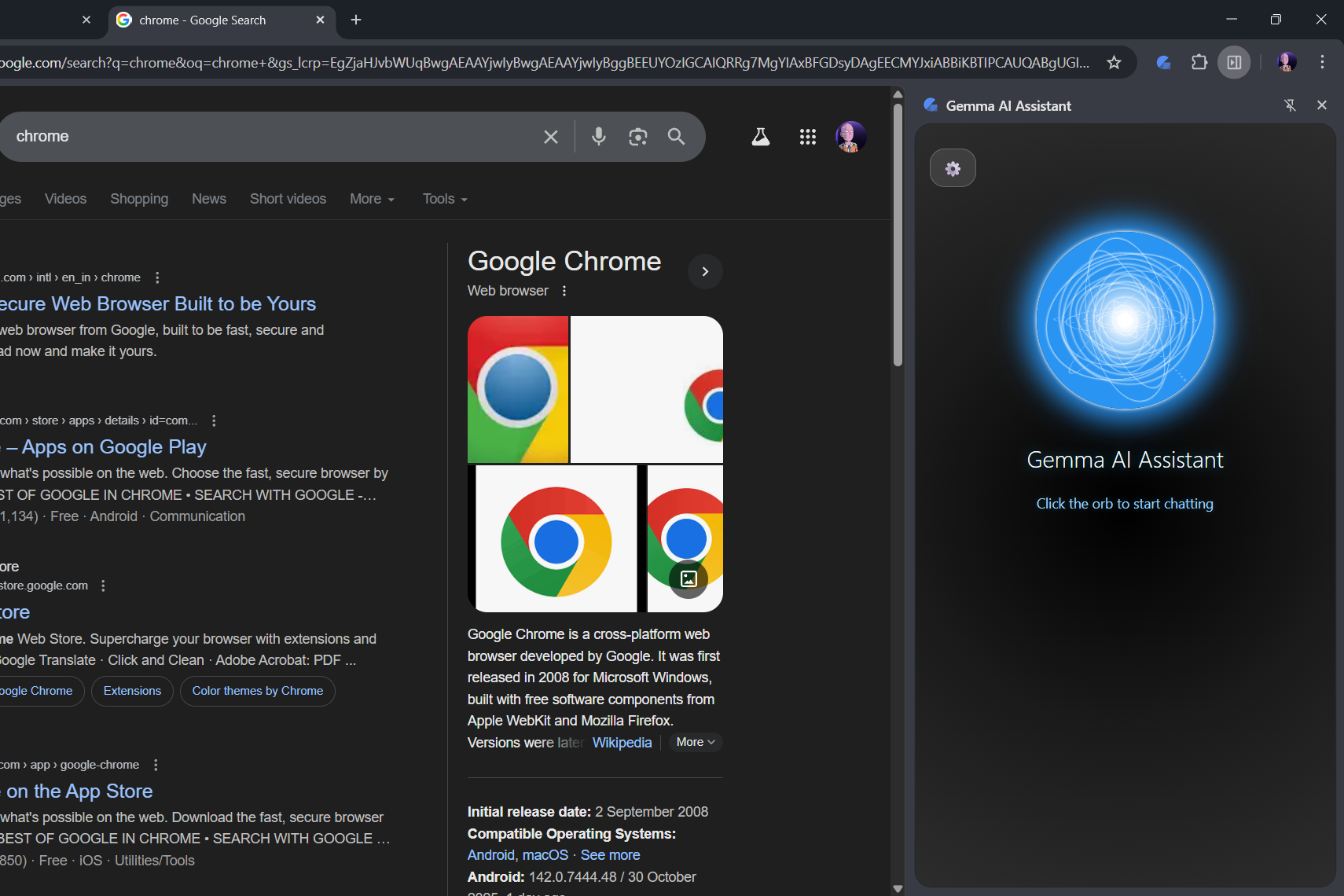Open the more images icon on thumbnails
1344x896 pixels.
689,579
